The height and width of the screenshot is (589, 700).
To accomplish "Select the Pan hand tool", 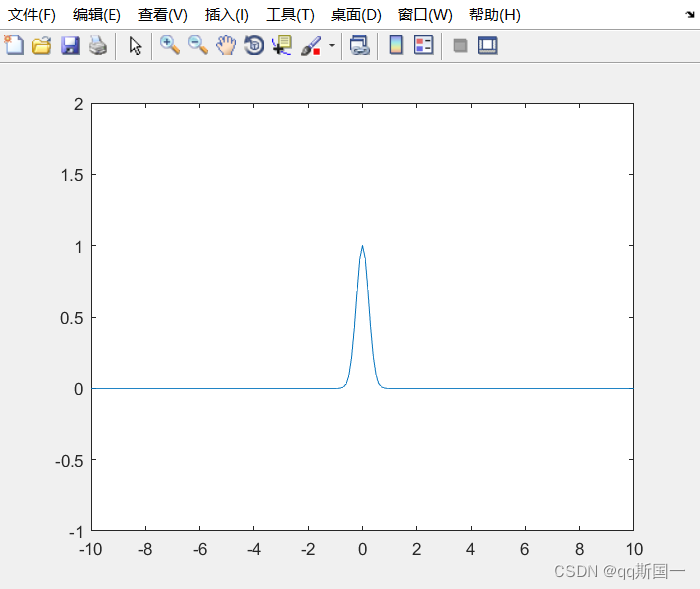I will tap(226, 45).
